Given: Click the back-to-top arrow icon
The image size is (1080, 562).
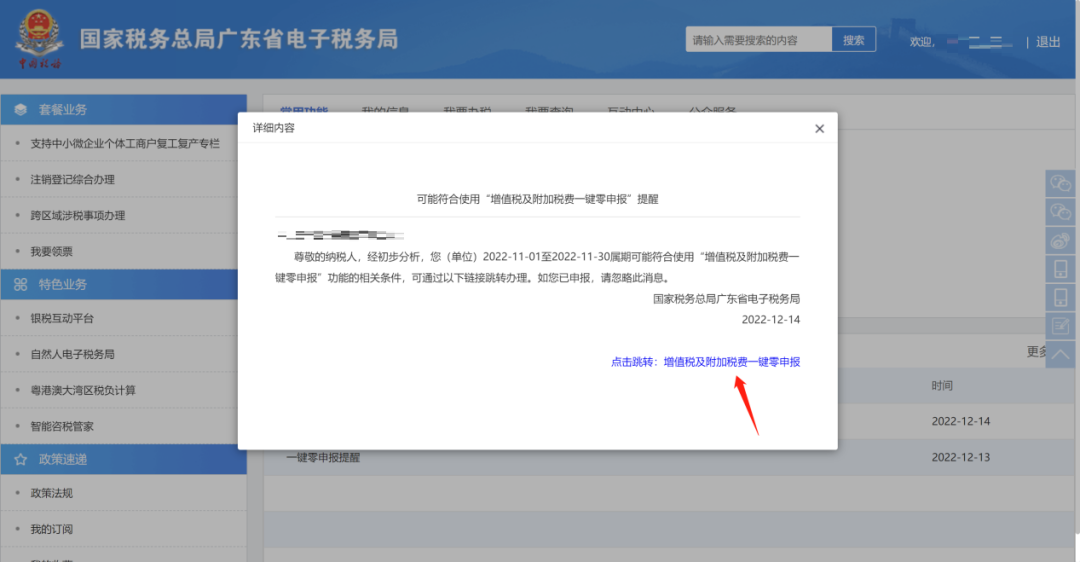Looking at the screenshot, I should coord(1060,355).
